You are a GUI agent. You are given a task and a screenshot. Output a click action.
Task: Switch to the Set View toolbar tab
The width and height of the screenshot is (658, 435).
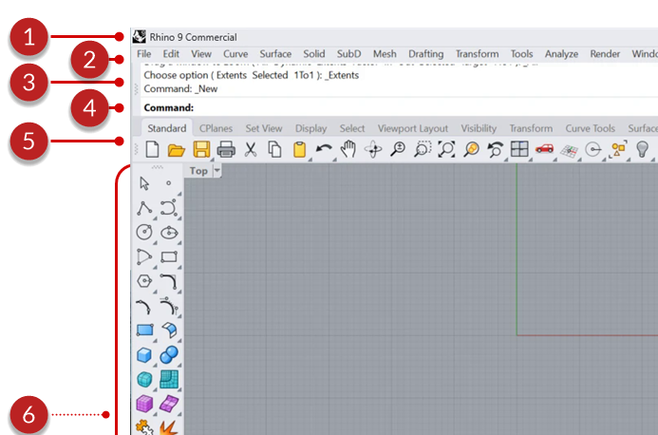pos(264,128)
